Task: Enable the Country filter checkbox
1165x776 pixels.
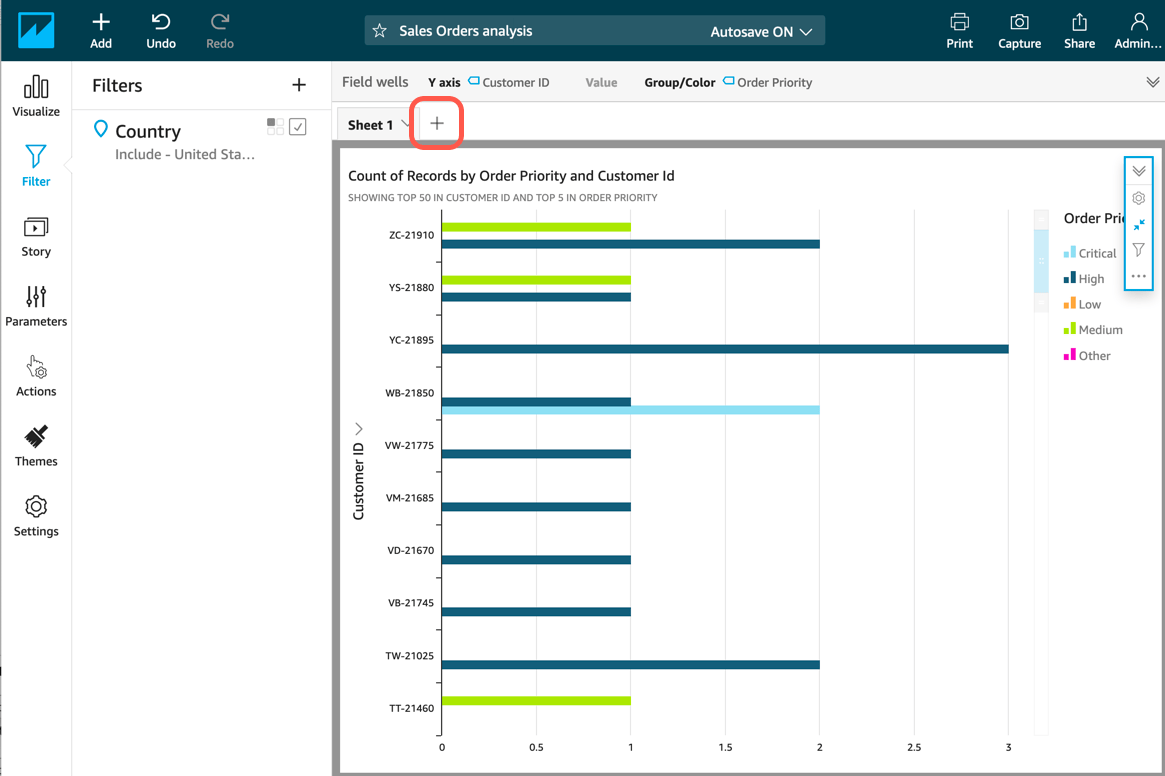Action: [297, 125]
